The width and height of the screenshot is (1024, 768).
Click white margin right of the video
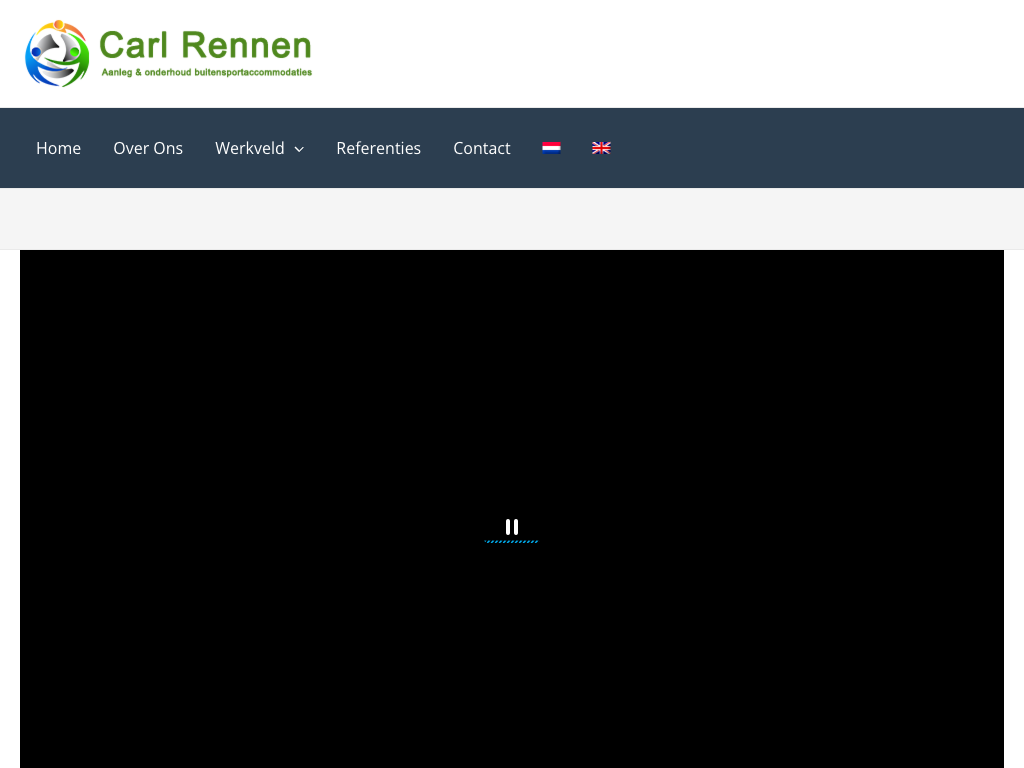tap(1013, 500)
